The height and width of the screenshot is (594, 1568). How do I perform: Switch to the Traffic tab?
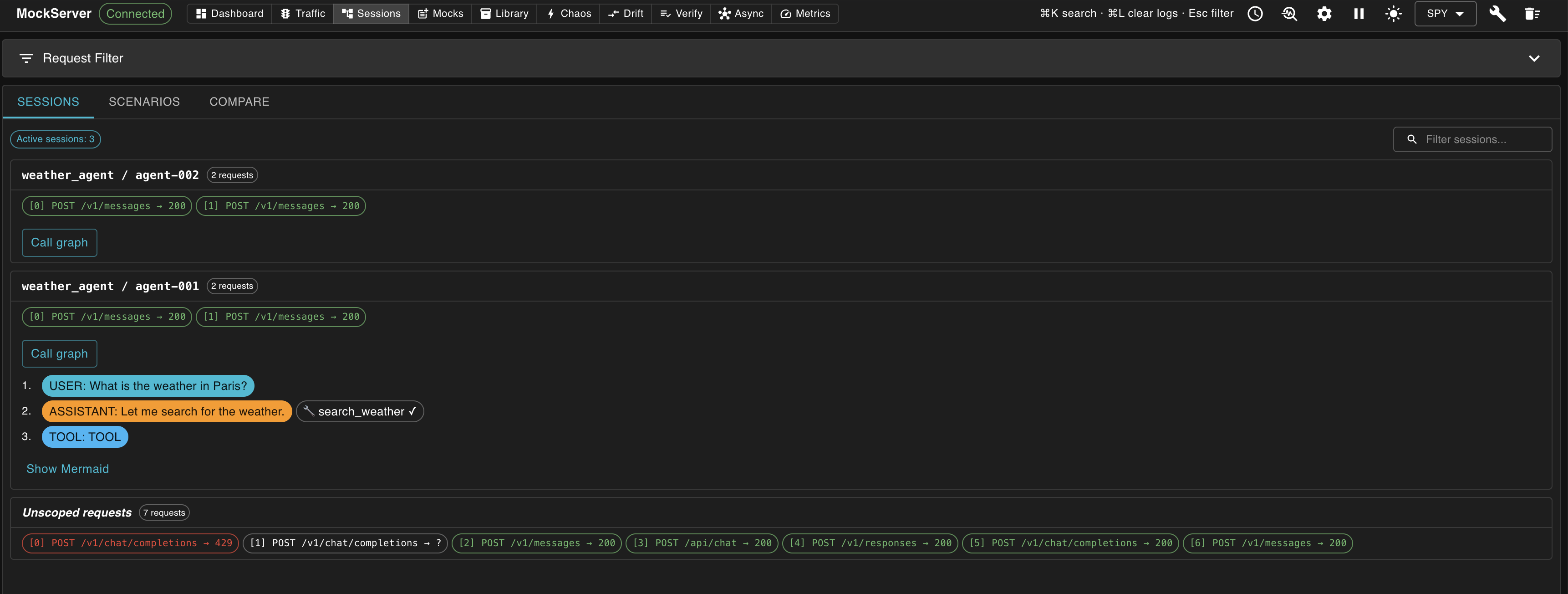(302, 13)
